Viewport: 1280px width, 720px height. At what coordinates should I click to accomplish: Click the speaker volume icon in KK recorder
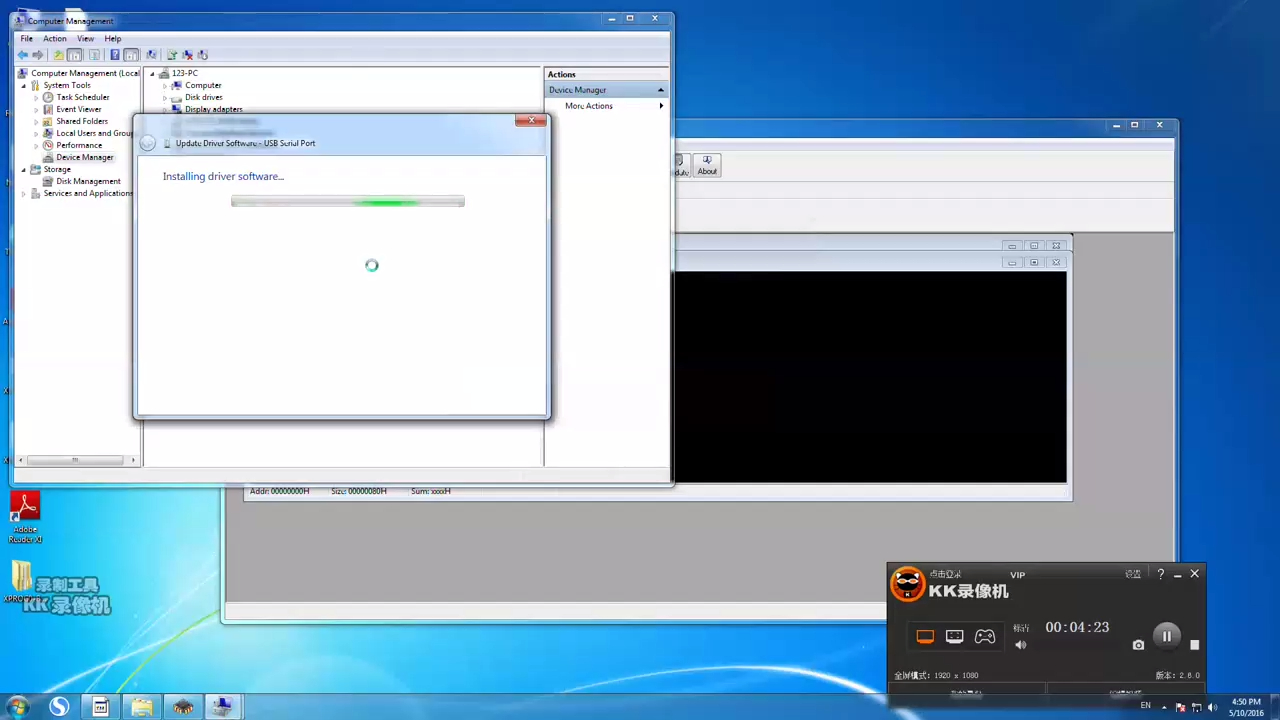coord(1020,645)
